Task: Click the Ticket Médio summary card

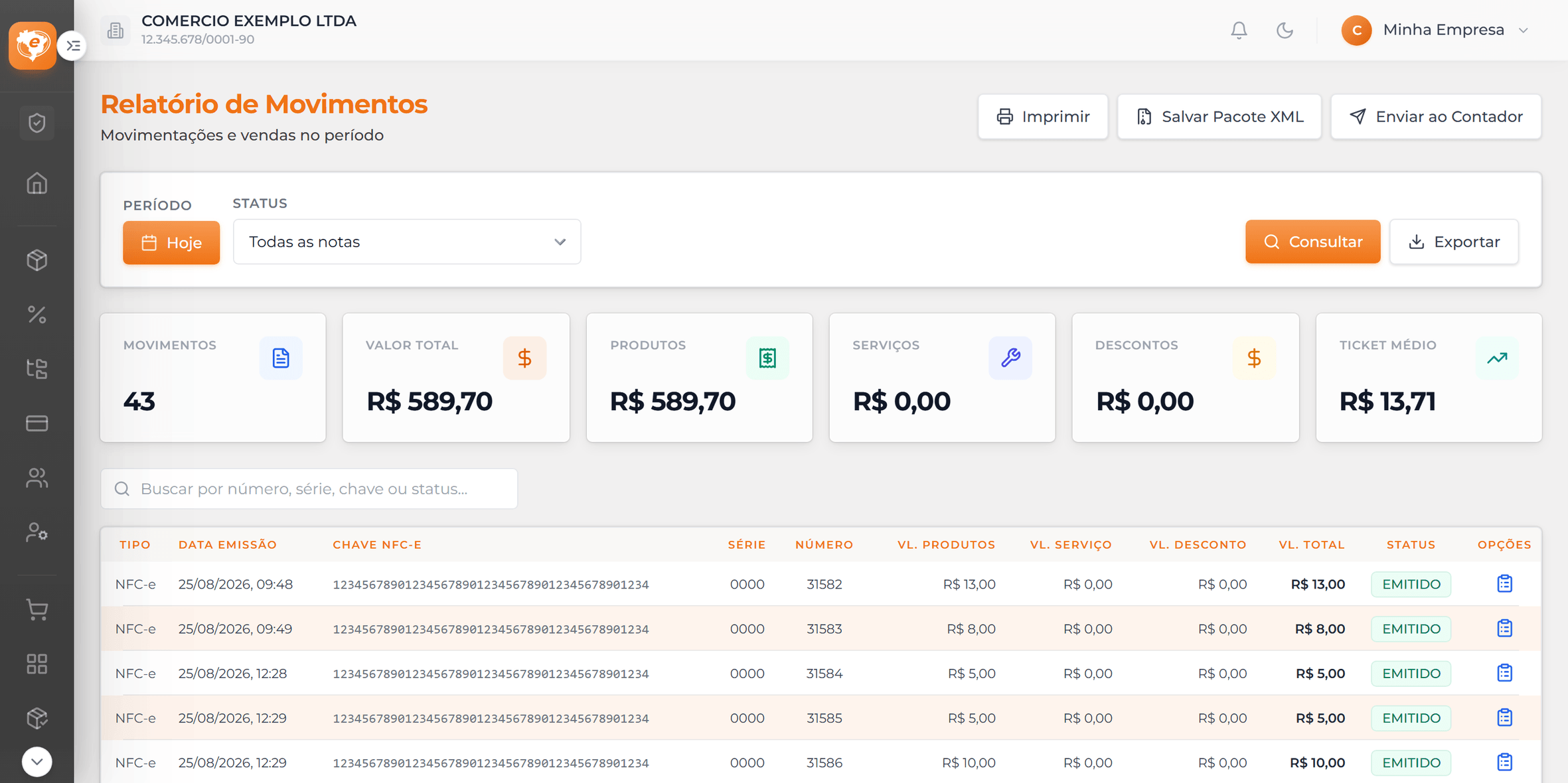Action: pyautogui.click(x=1429, y=378)
